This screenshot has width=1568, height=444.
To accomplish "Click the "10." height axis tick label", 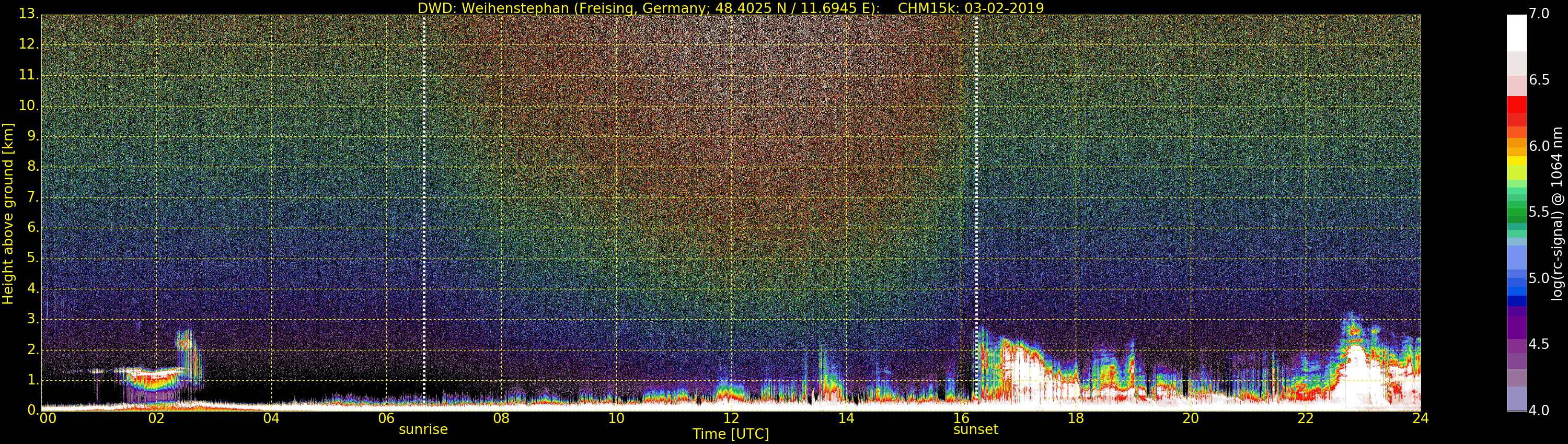I will coord(29,105).
